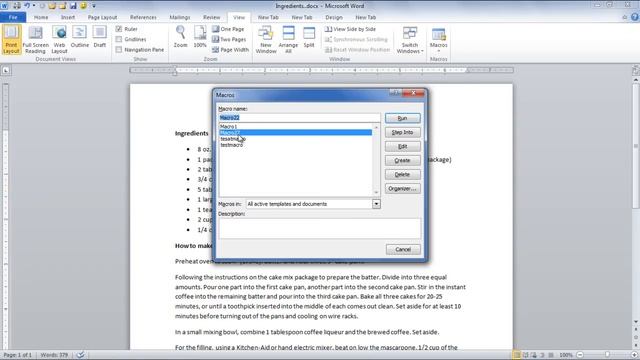Click the smiley face icon in Quick Access Toolbar
The width and height of the screenshot is (640, 360).
[83, 6]
